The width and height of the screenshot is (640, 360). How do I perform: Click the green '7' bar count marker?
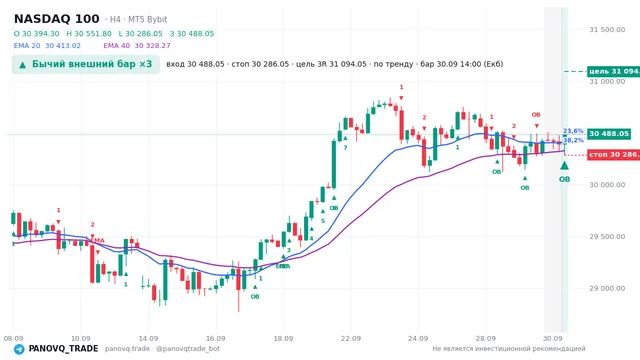coord(345,147)
